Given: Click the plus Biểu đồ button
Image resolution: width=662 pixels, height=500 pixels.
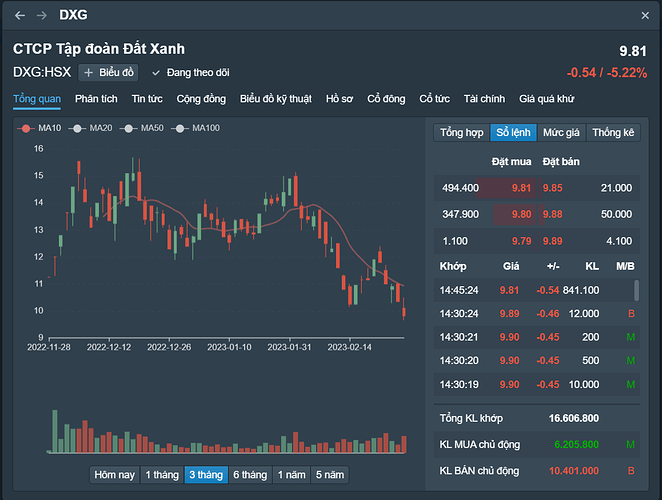Looking at the screenshot, I should tap(107, 72).
